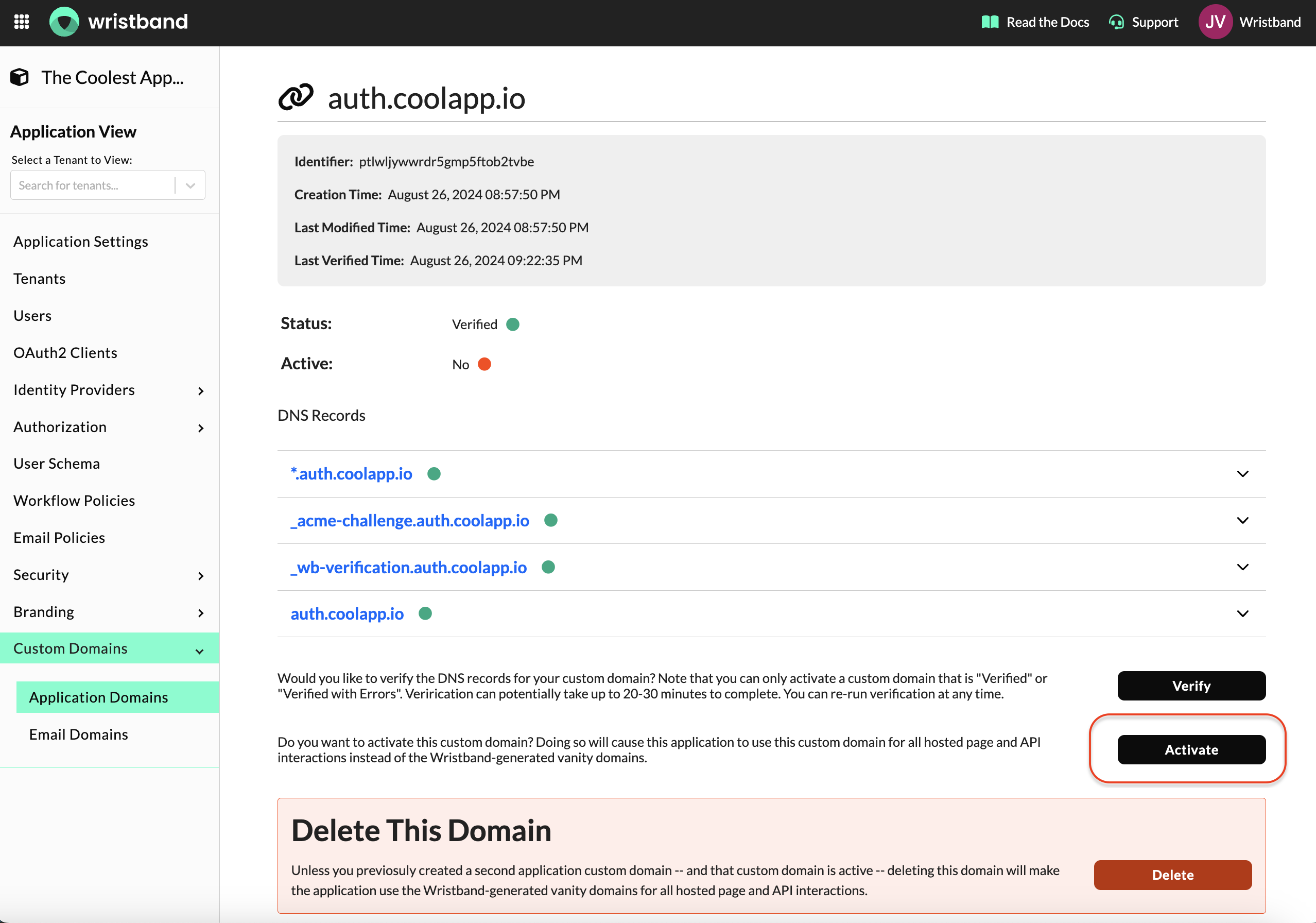Click the auth.coolapp.io page heading

pyautogui.click(x=426, y=98)
